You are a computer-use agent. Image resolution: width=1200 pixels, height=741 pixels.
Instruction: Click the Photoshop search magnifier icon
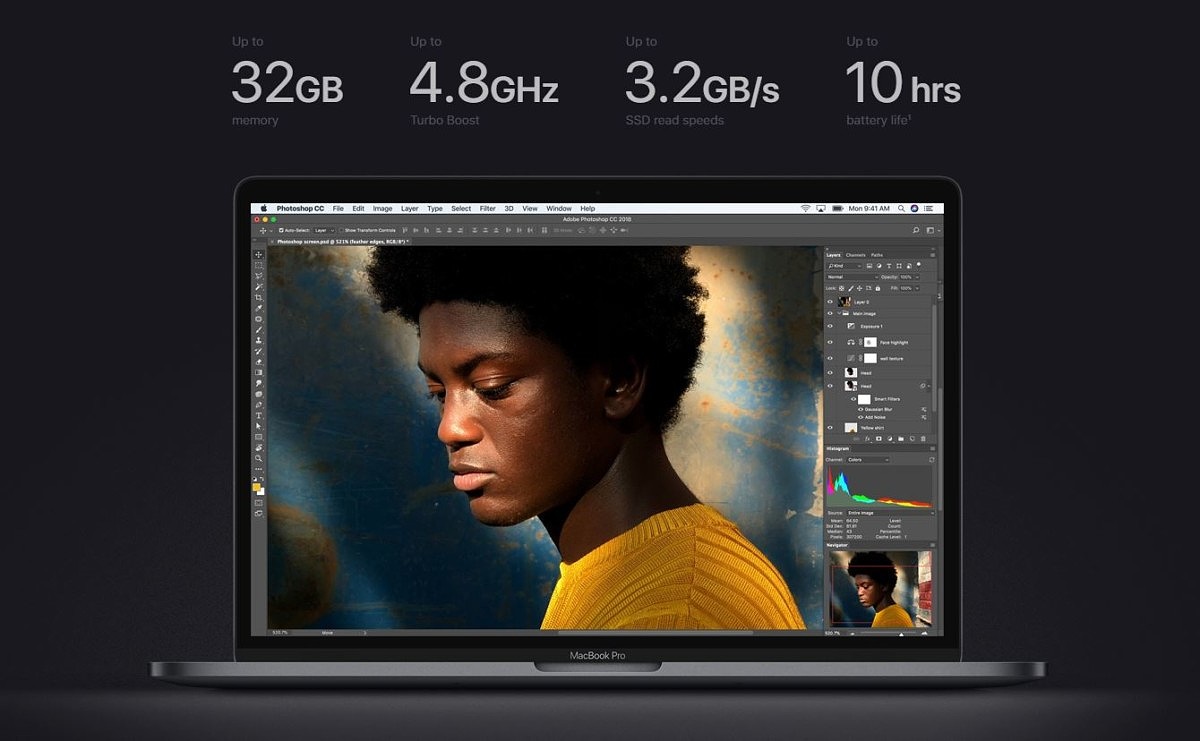pyautogui.click(x=916, y=230)
